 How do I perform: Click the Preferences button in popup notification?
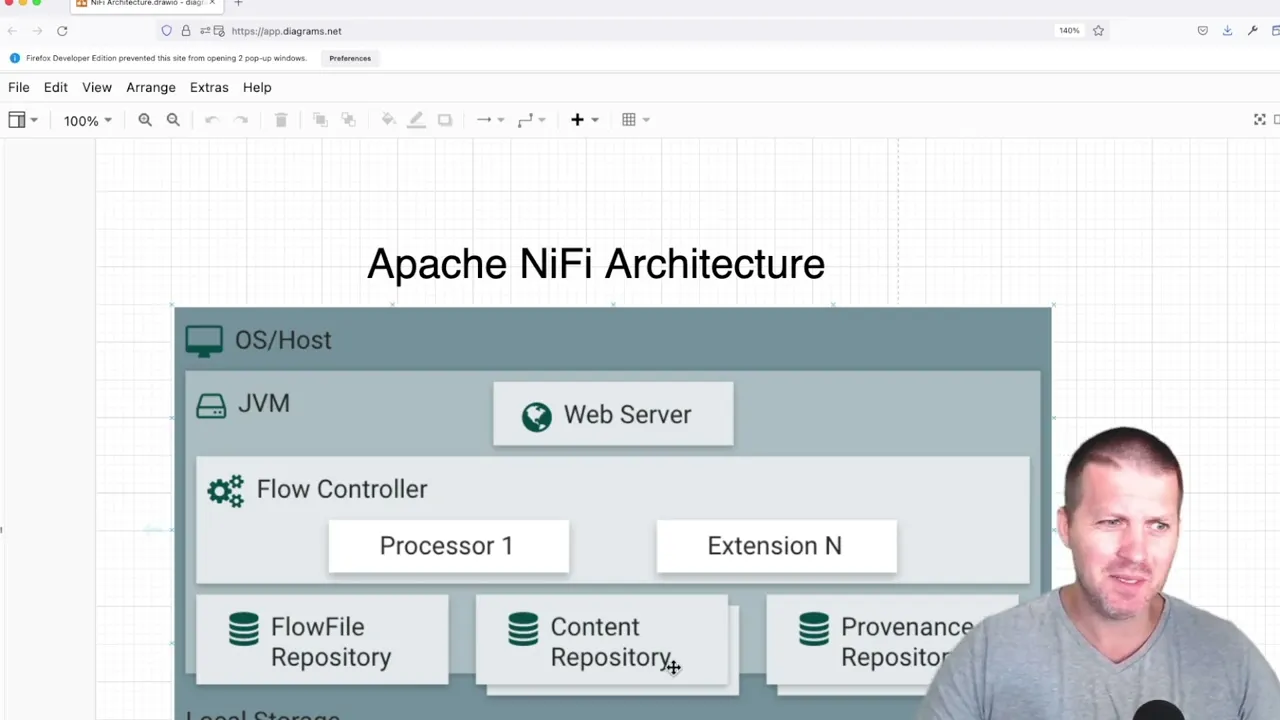coord(350,58)
